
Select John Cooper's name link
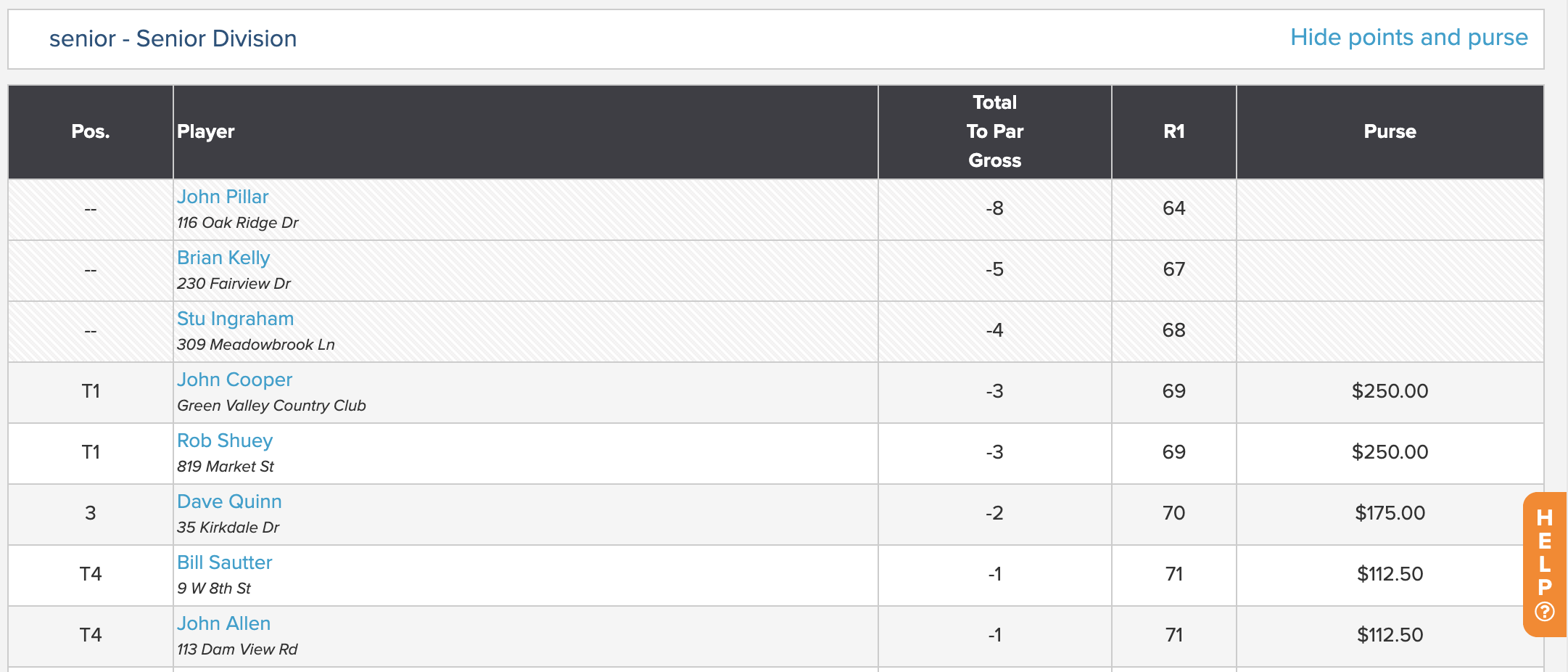click(x=234, y=380)
